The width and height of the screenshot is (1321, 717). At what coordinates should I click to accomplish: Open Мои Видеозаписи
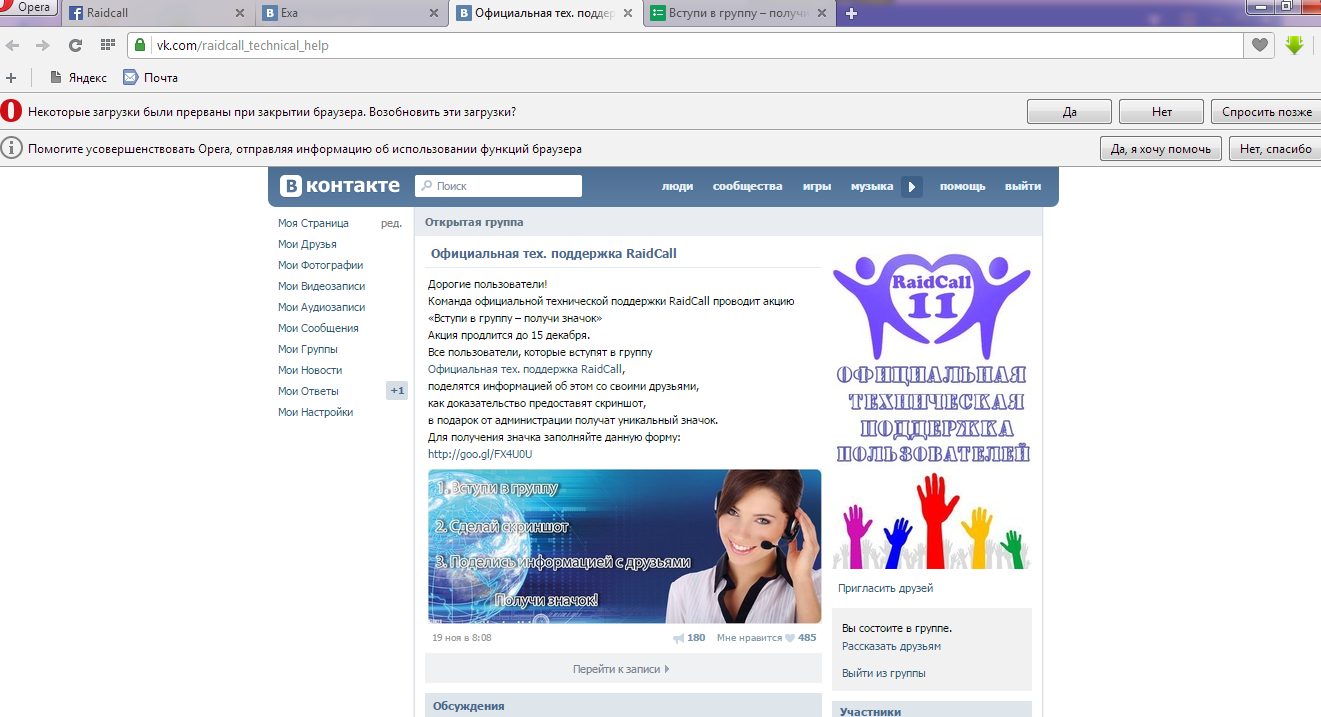point(321,286)
